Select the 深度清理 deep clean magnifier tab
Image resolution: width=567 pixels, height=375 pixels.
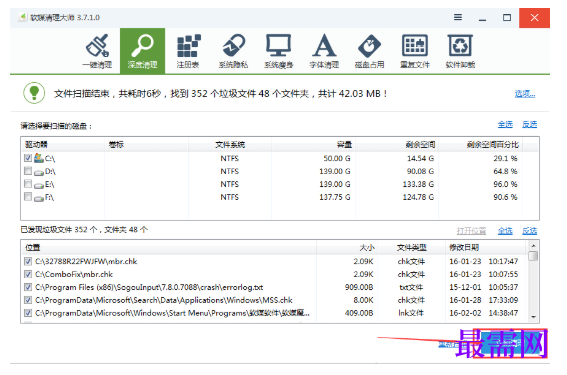click(x=142, y=51)
